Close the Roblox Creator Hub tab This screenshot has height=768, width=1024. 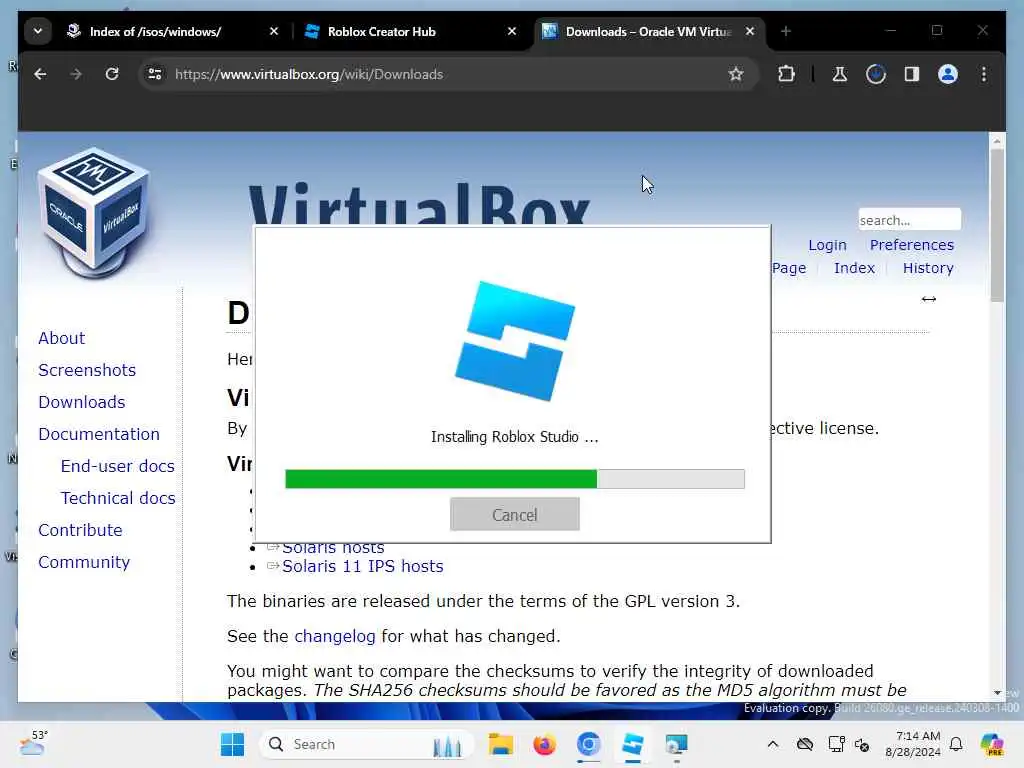tap(512, 31)
